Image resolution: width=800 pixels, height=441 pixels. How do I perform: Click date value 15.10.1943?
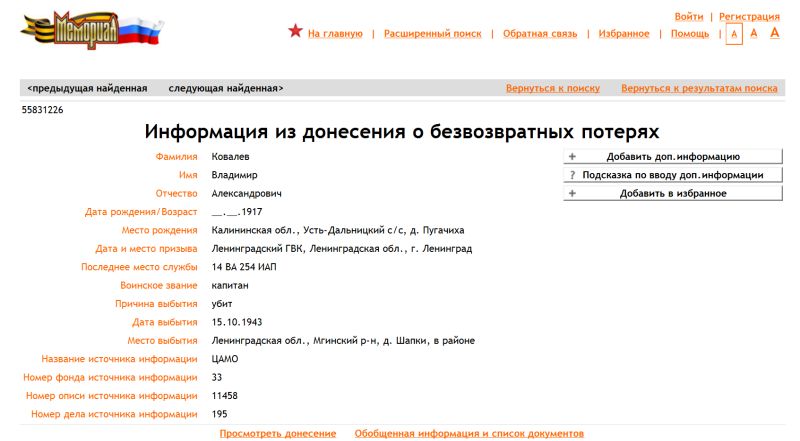(x=237, y=322)
